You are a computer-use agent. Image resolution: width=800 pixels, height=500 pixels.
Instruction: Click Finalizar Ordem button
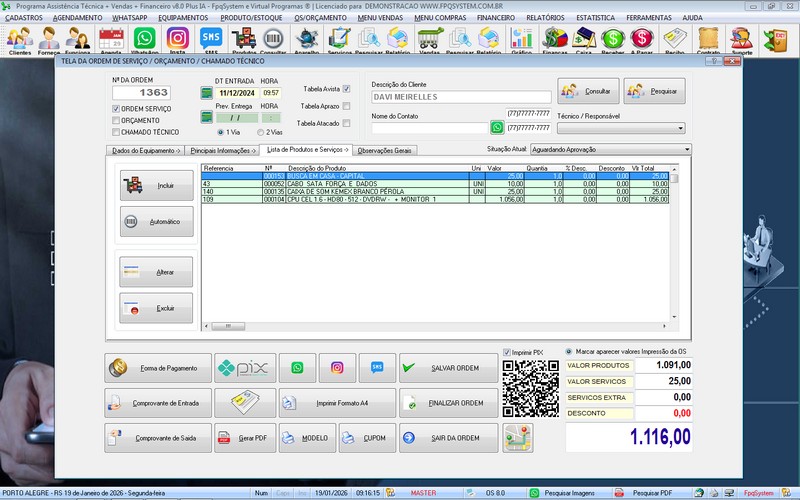point(448,403)
